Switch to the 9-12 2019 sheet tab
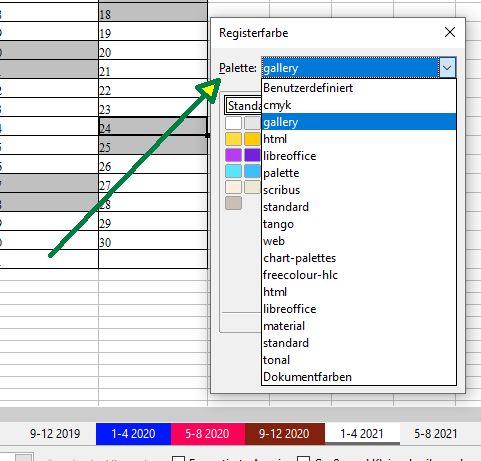Screen dimensions: 481x461 55,434
